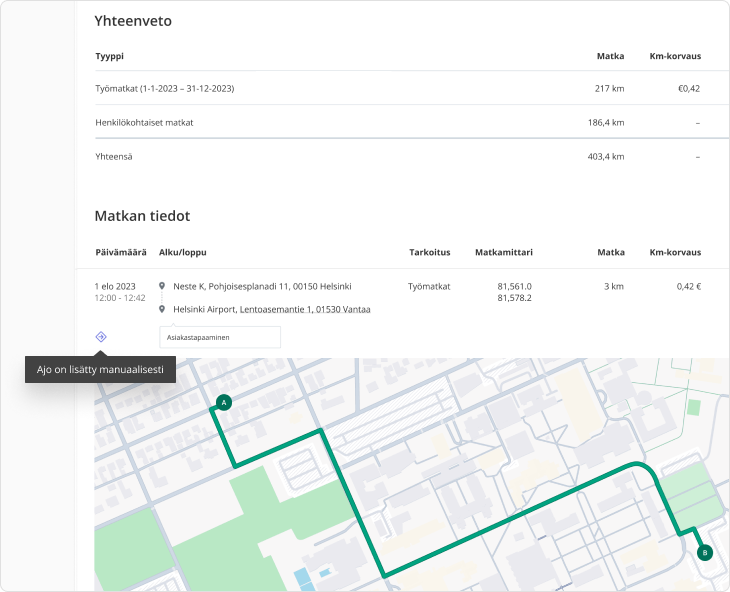Select route end marker B on map
This screenshot has width=730, height=592.
coord(704,552)
